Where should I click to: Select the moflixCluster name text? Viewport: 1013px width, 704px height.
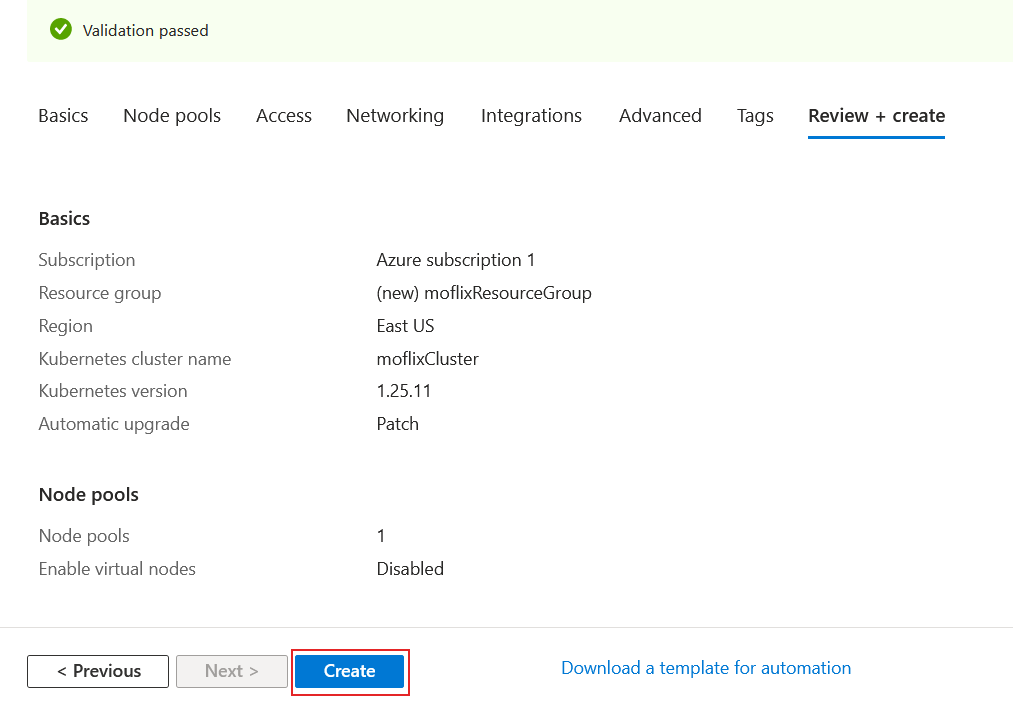point(428,358)
